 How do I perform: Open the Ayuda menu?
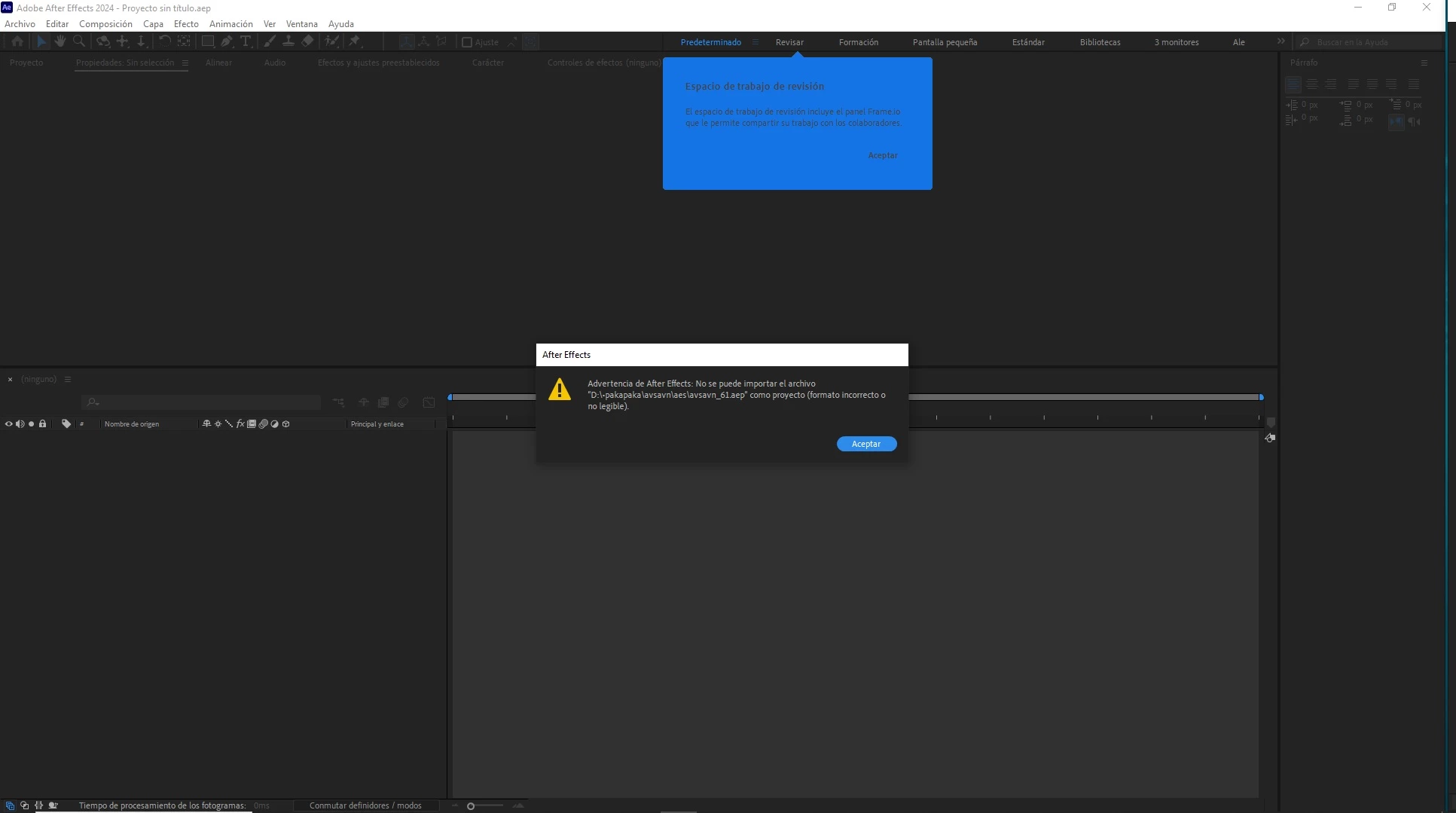340,24
